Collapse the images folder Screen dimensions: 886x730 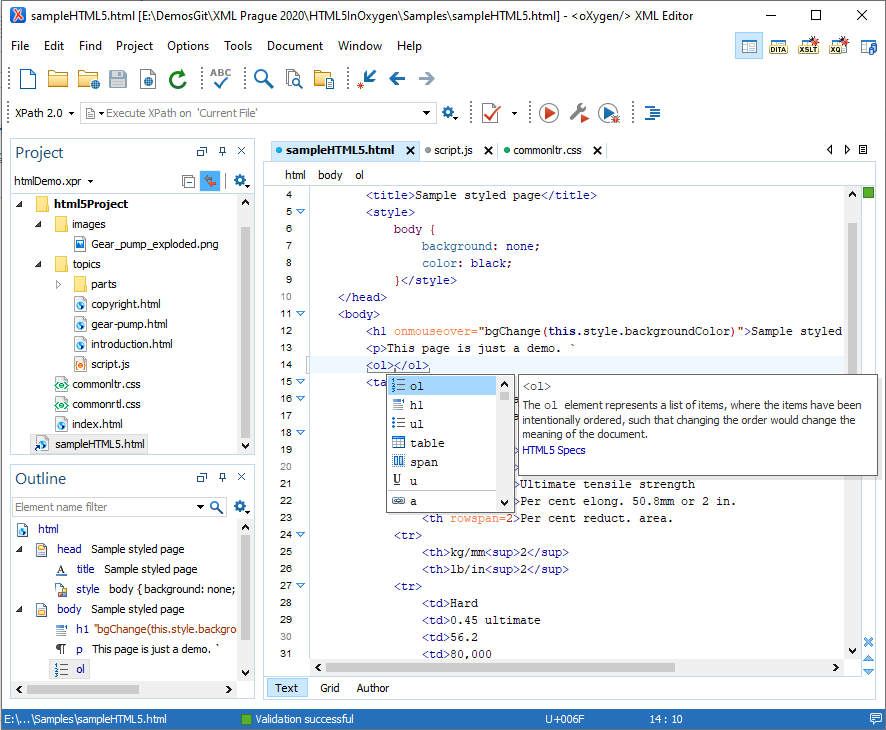(x=38, y=224)
